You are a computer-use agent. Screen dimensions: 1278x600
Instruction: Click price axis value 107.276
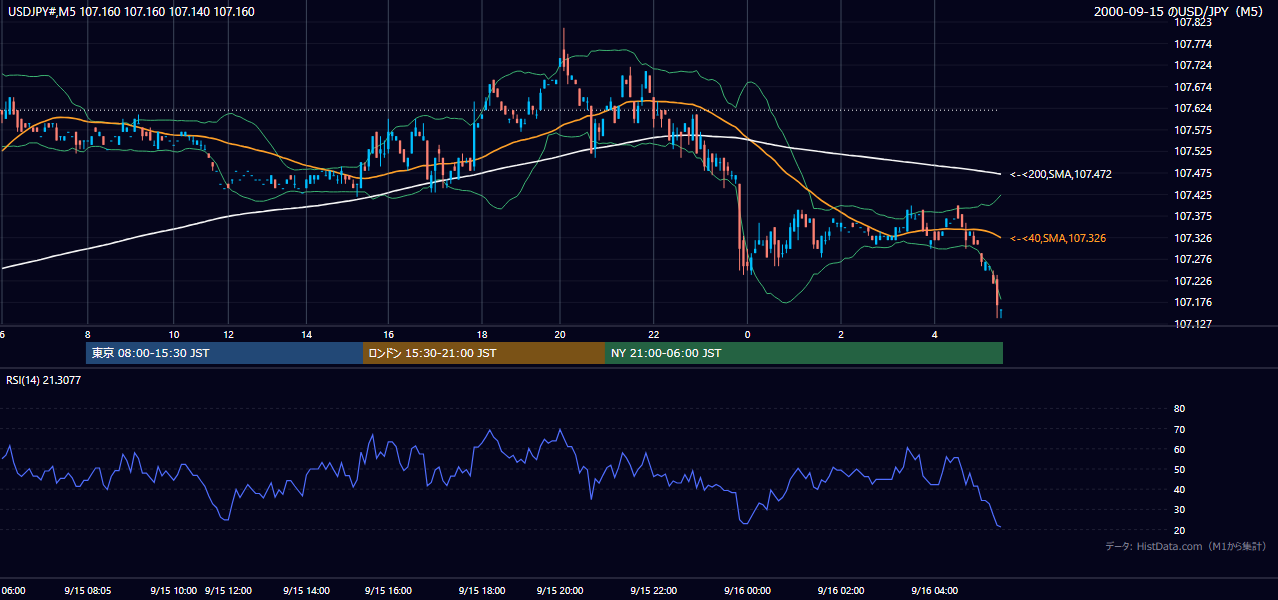[x=1194, y=259]
